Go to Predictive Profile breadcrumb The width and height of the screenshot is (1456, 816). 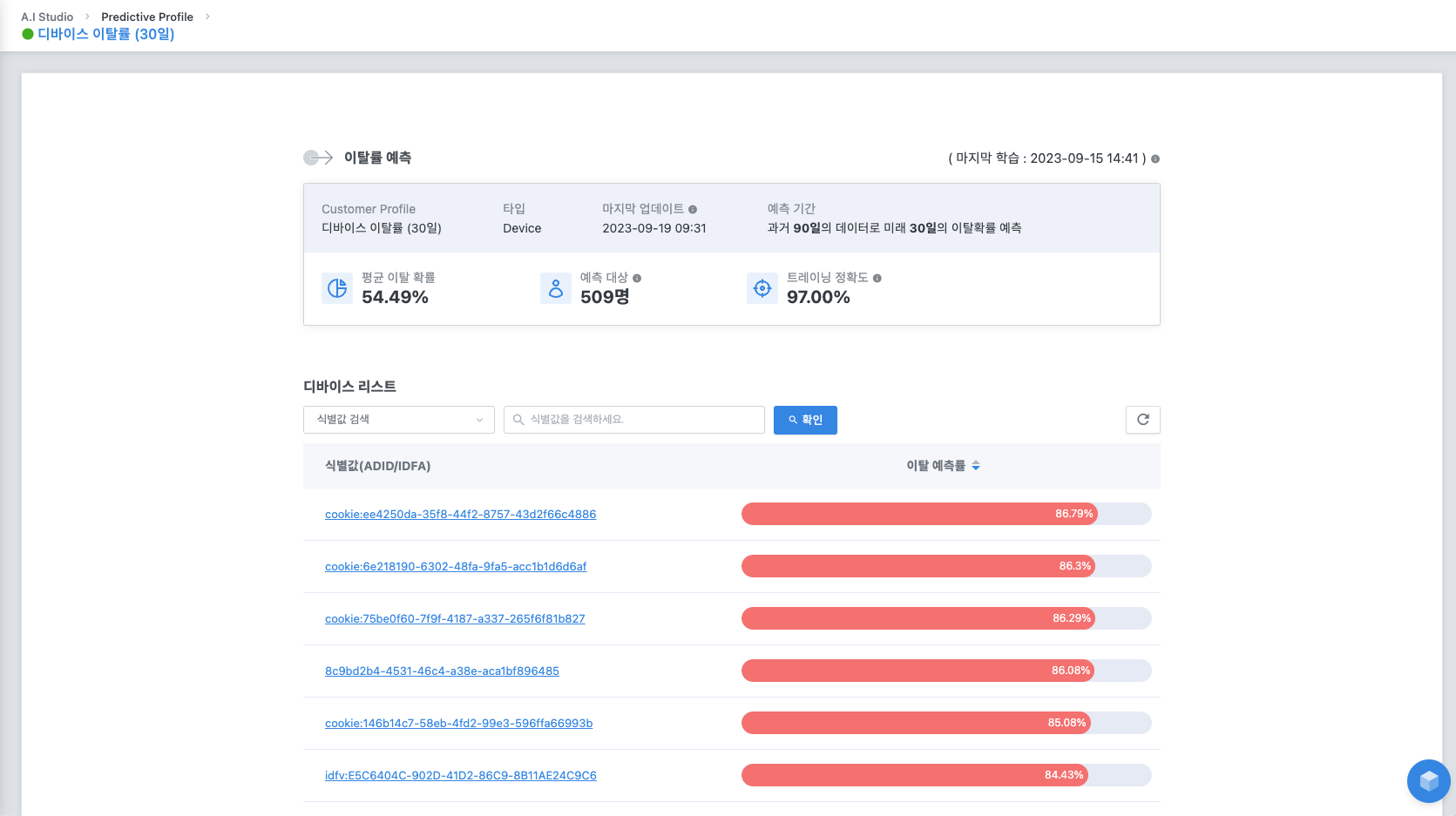tap(147, 17)
